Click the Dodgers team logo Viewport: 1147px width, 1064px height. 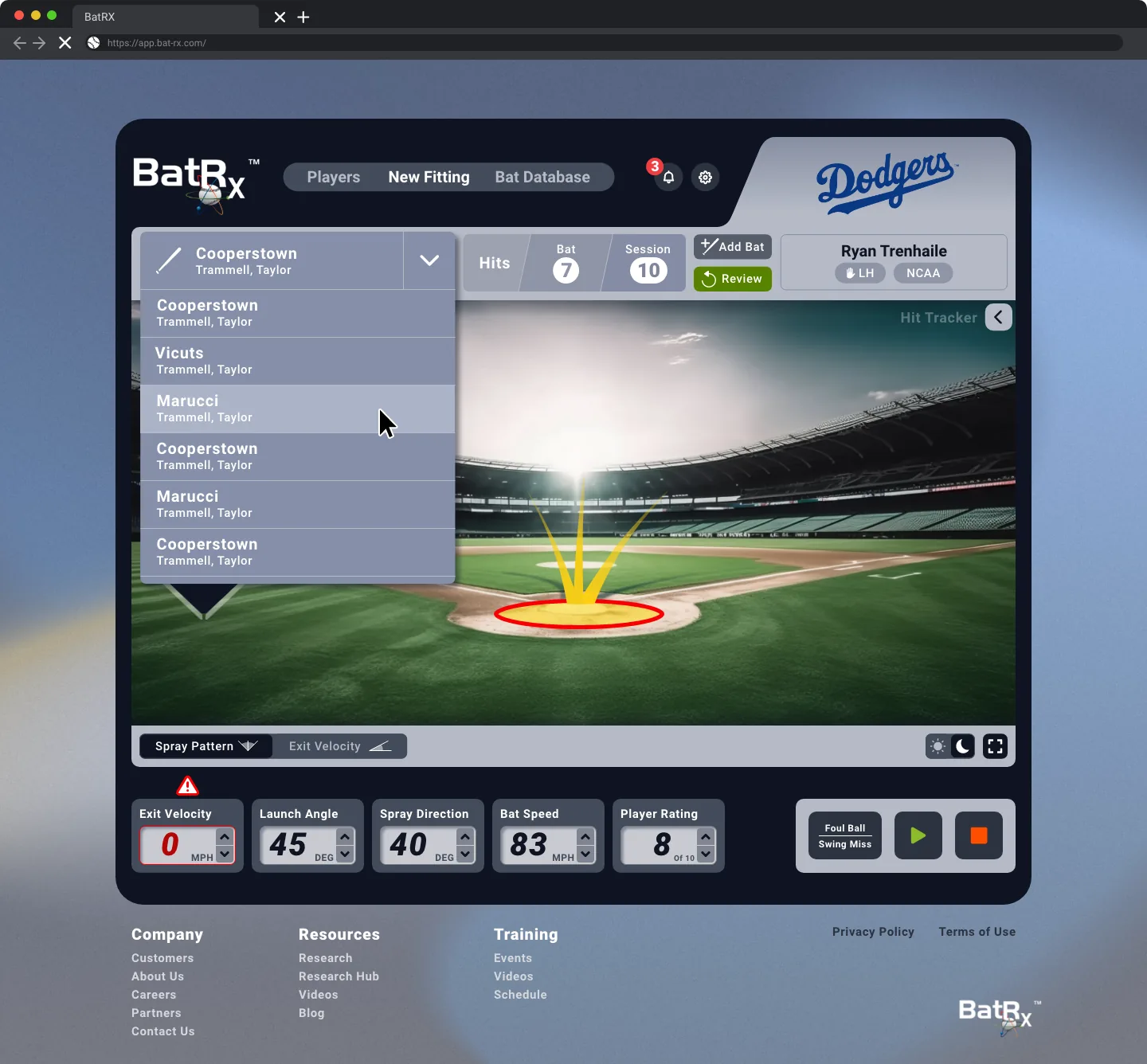[886, 182]
